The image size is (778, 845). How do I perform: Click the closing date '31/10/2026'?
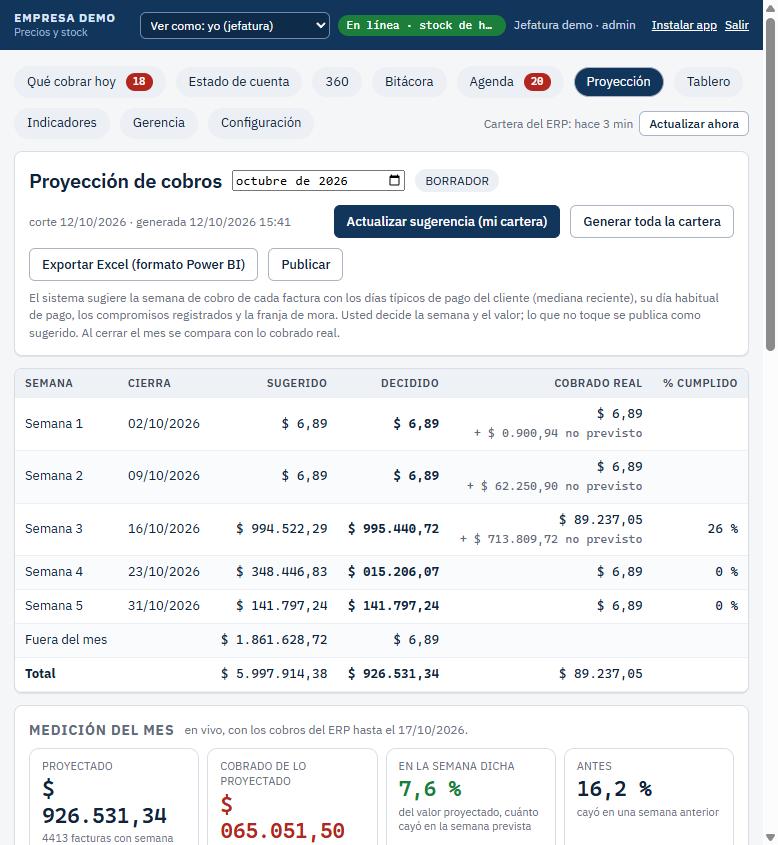point(164,606)
